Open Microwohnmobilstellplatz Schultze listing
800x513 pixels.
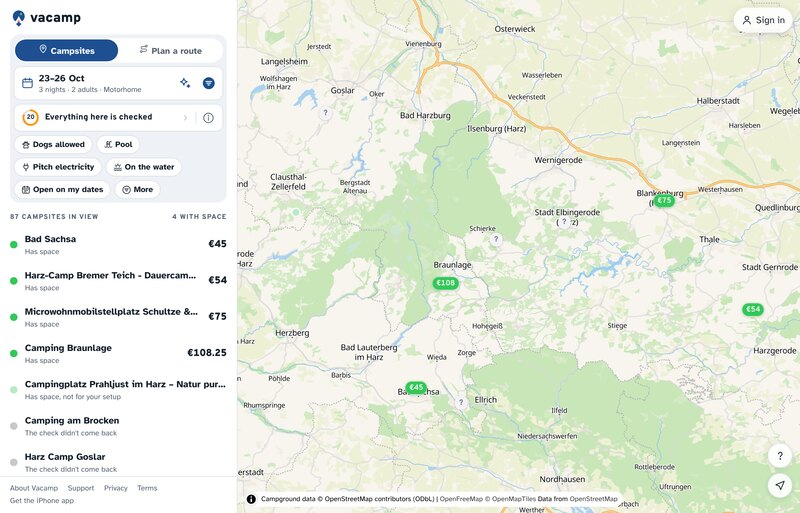118,316
